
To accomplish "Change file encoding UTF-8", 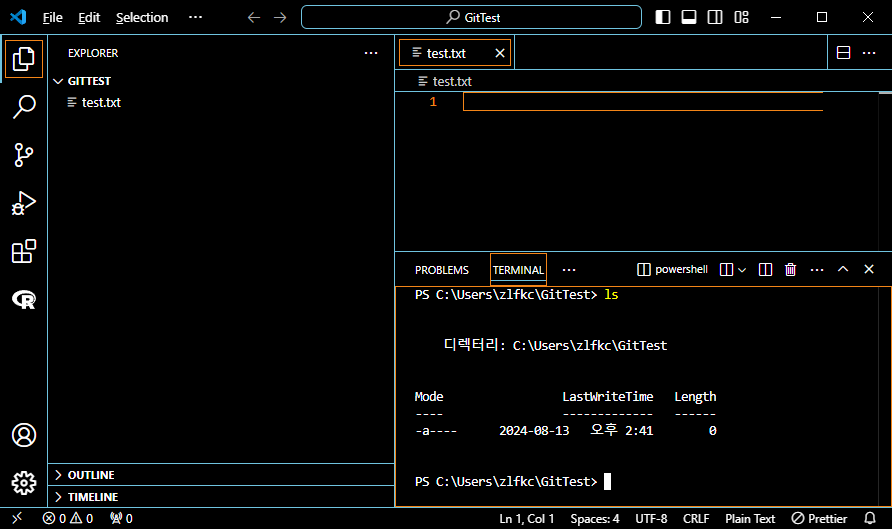I will coord(651,519).
